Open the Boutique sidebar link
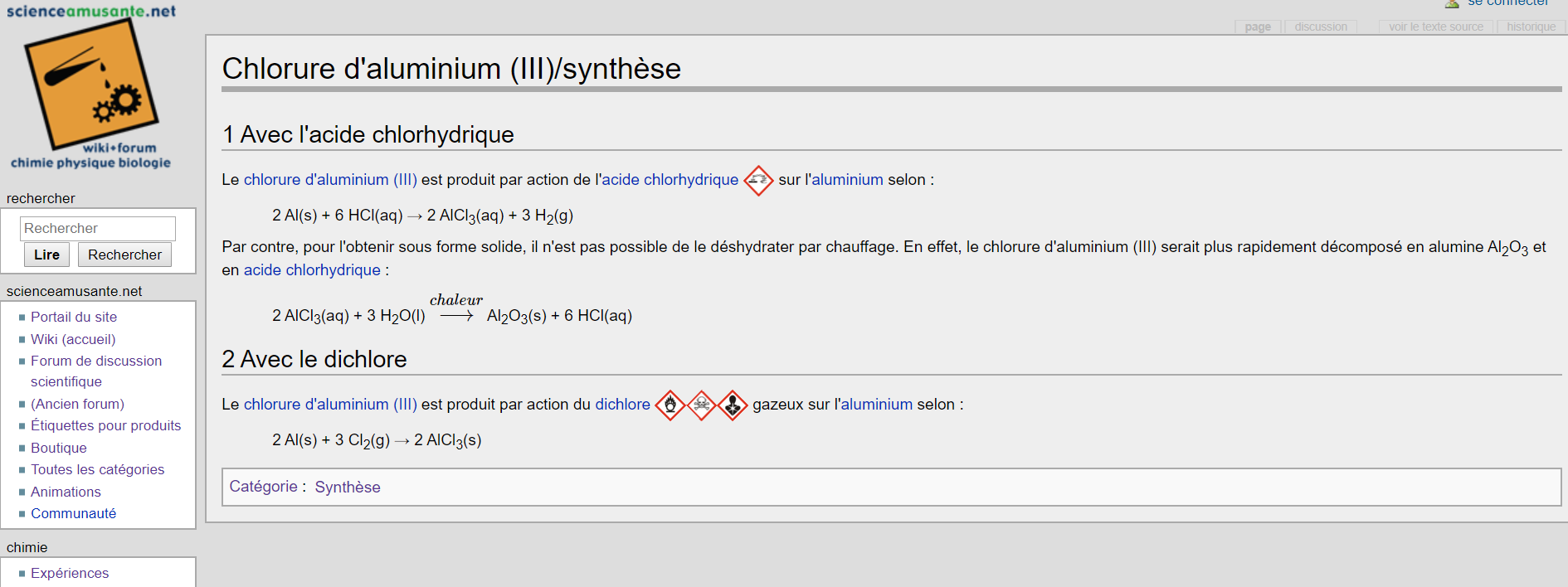The width and height of the screenshot is (1568, 587). coord(59,448)
